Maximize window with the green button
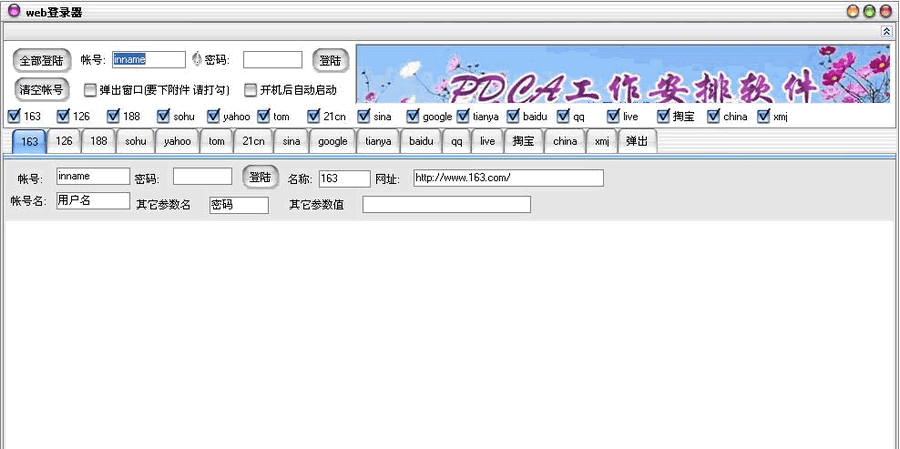This screenshot has width=900, height=449. coord(870,11)
